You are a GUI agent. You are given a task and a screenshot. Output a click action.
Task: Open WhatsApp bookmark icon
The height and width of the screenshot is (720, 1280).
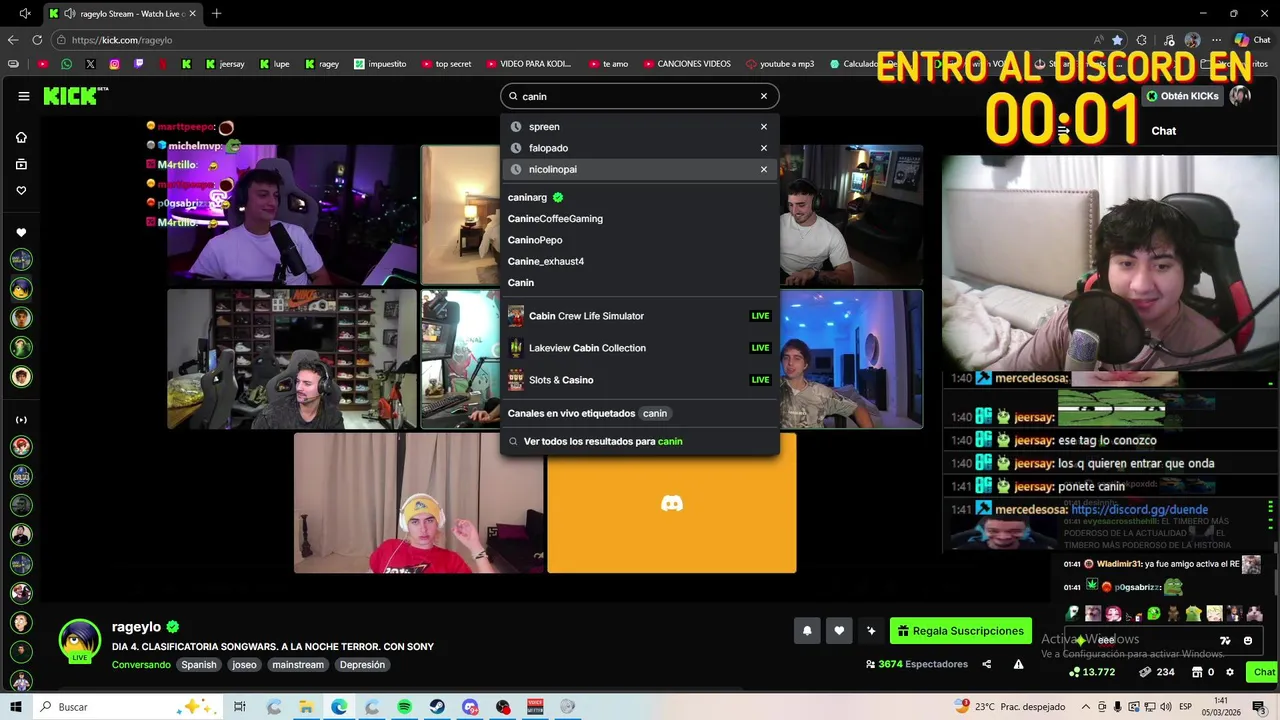[66, 63]
